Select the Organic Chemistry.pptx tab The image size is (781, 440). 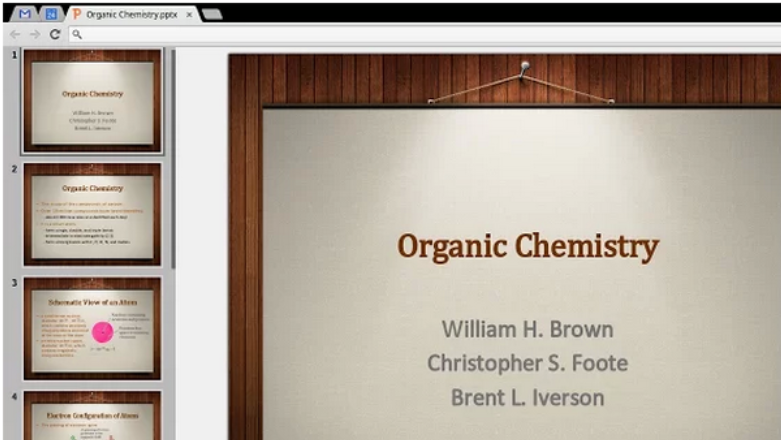click(x=132, y=14)
